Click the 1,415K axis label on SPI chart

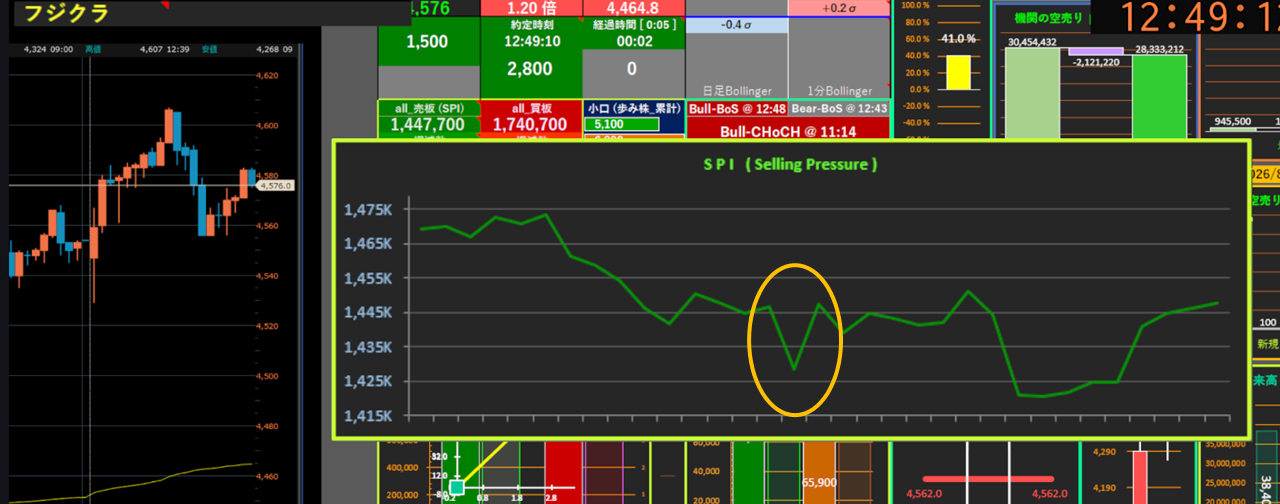tap(367, 416)
